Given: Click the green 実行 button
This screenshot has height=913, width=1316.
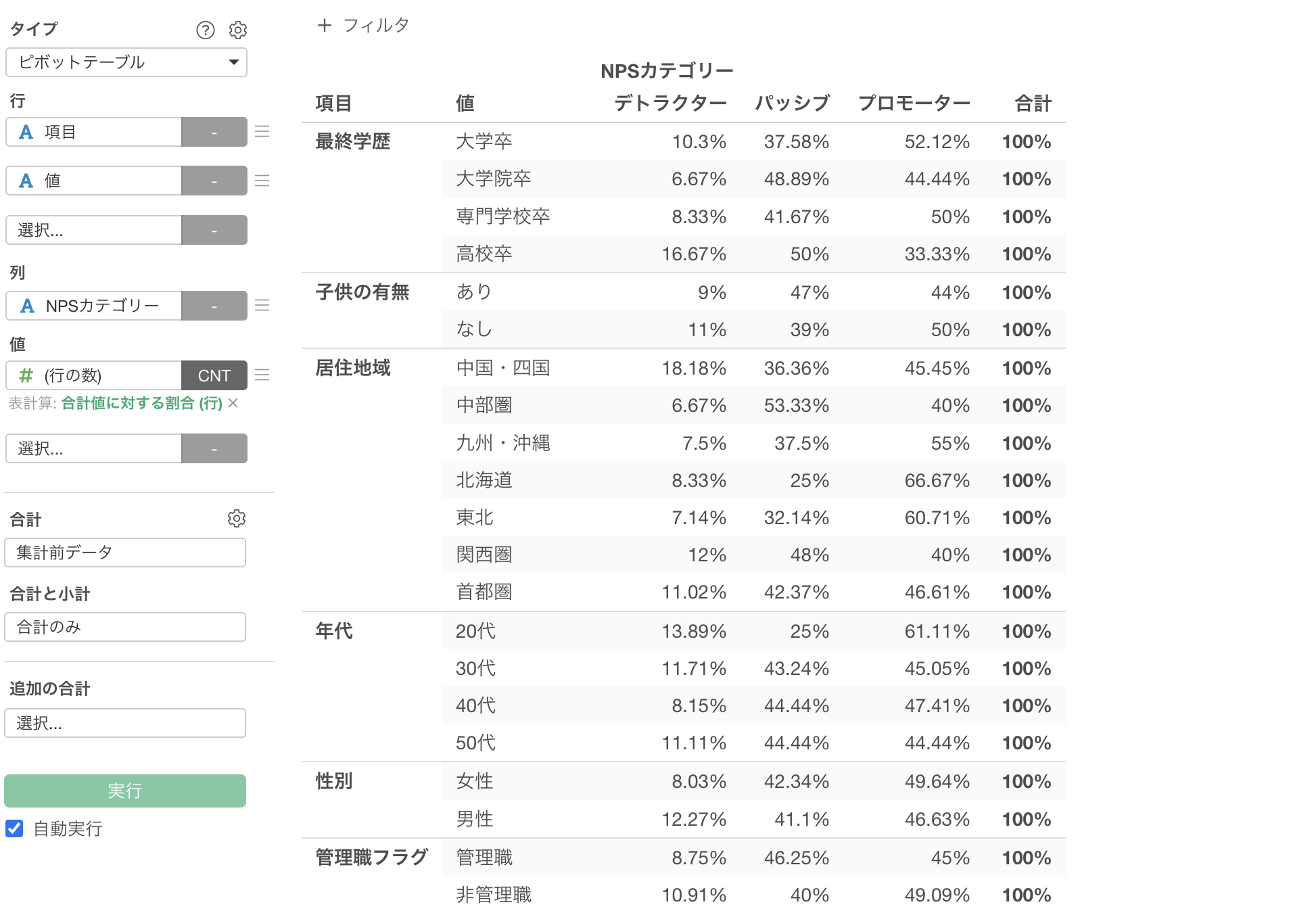Looking at the screenshot, I should pos(125,791).
